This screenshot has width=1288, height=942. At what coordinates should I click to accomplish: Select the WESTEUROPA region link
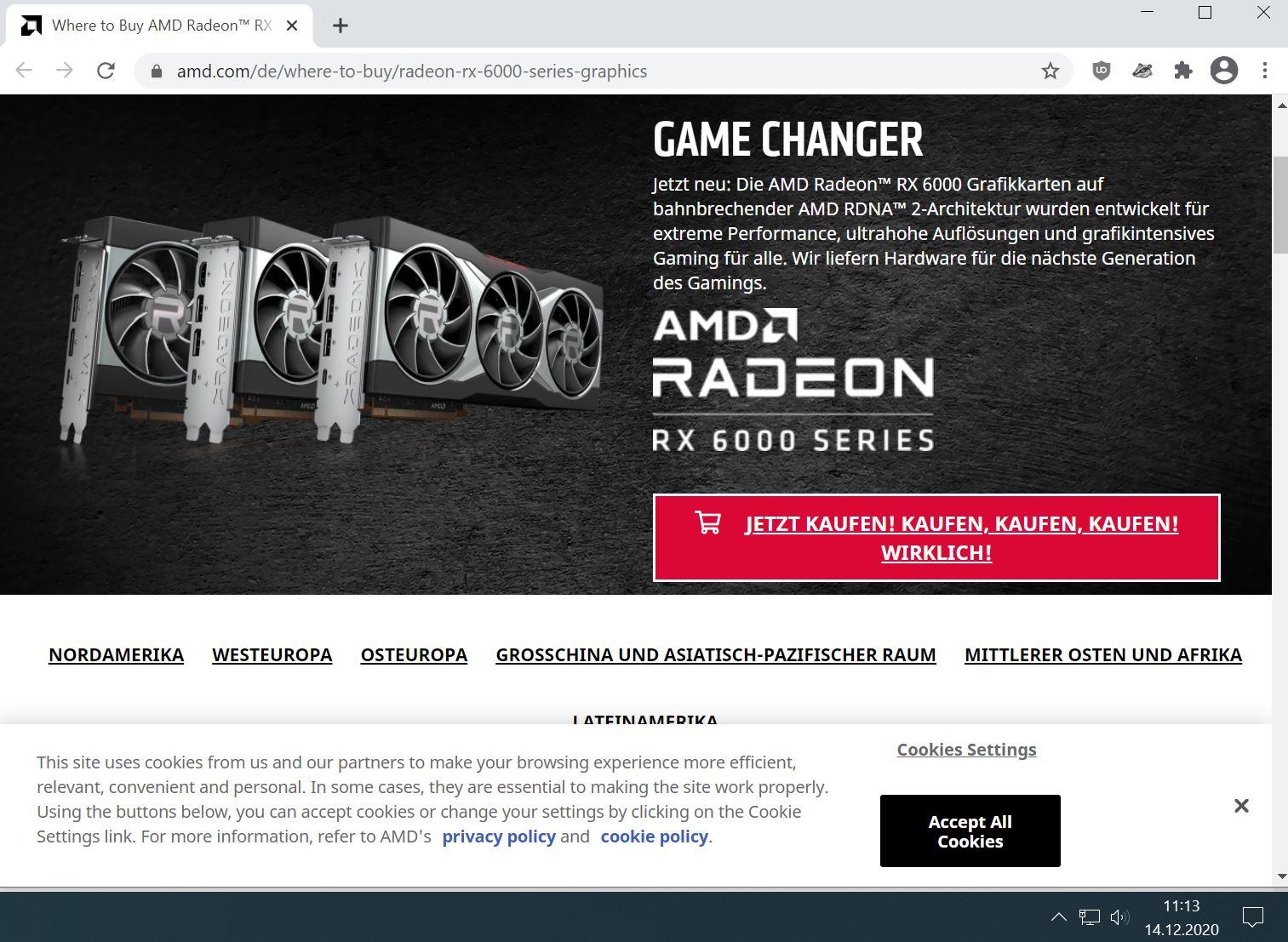click(272, 654)
